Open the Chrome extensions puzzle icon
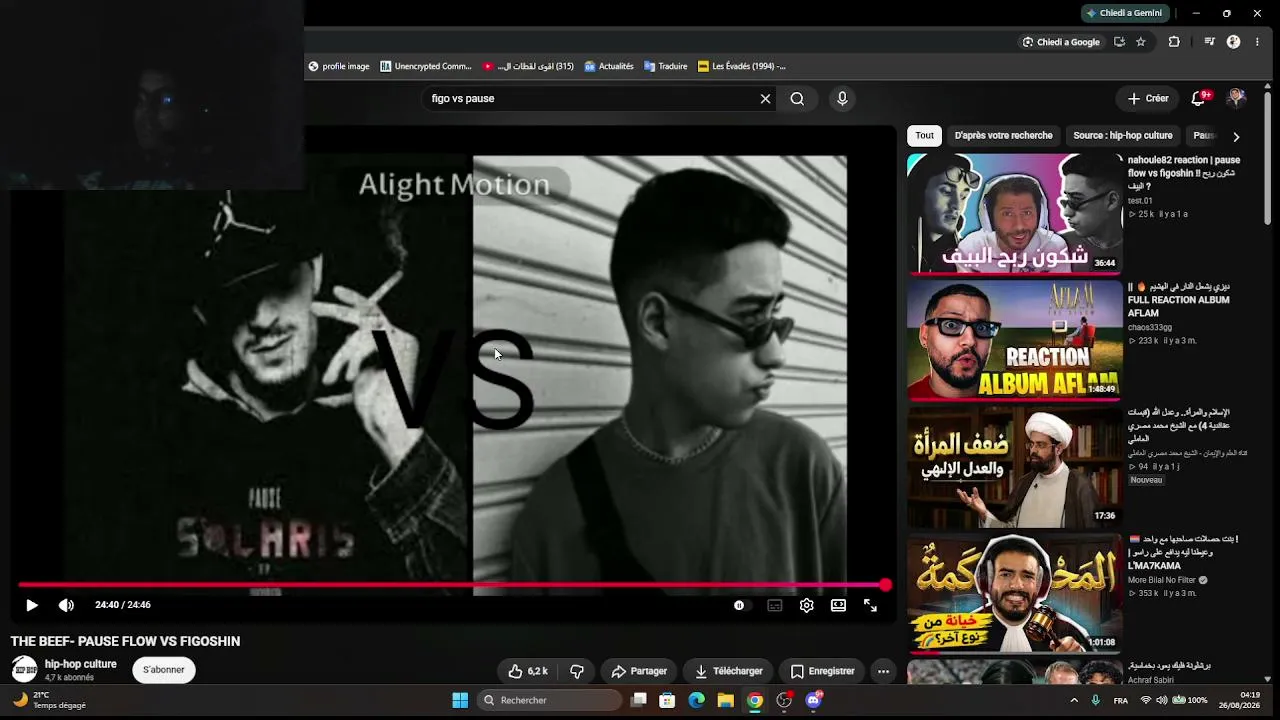Viewport: 1280px width, 720px height. [1174, 42]
